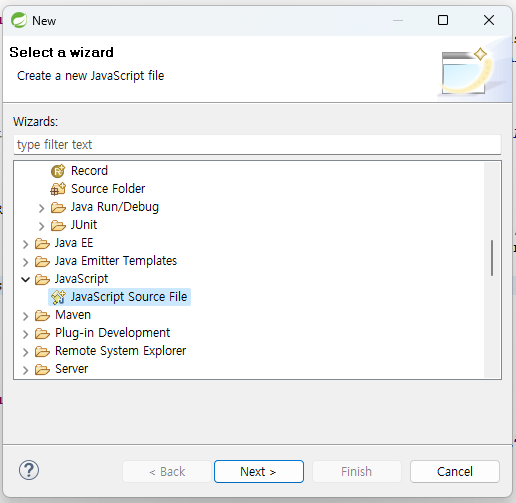Expand the Plug-in Development category
This screenshot has height=503, width=516.
[x=25, y=334]
